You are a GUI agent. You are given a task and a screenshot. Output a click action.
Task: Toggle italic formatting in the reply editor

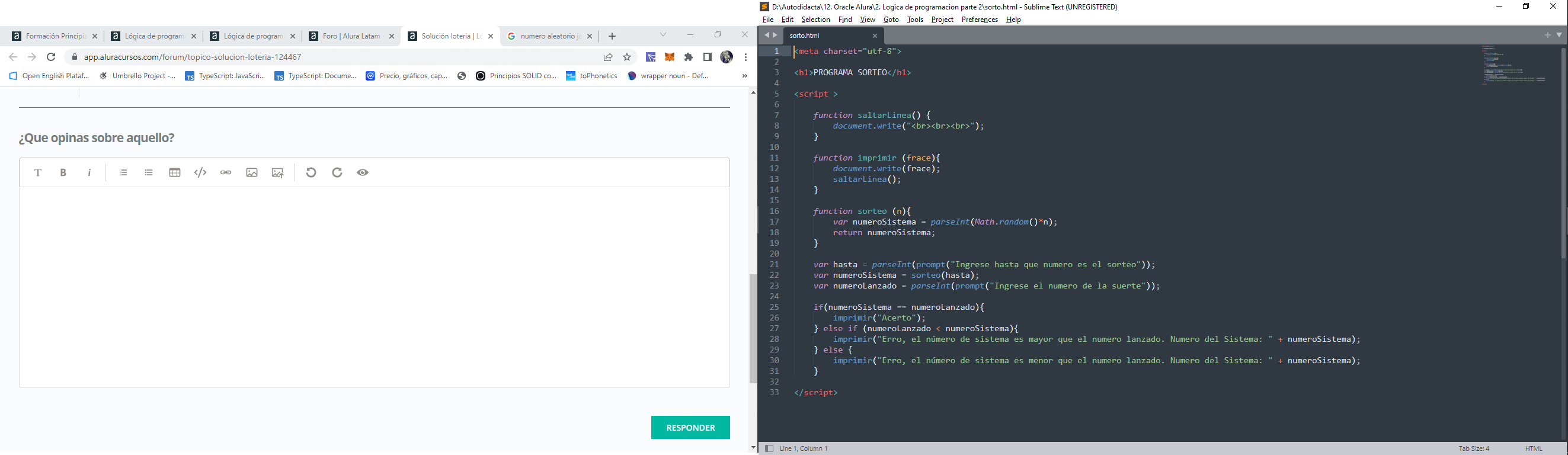(89, 173)
